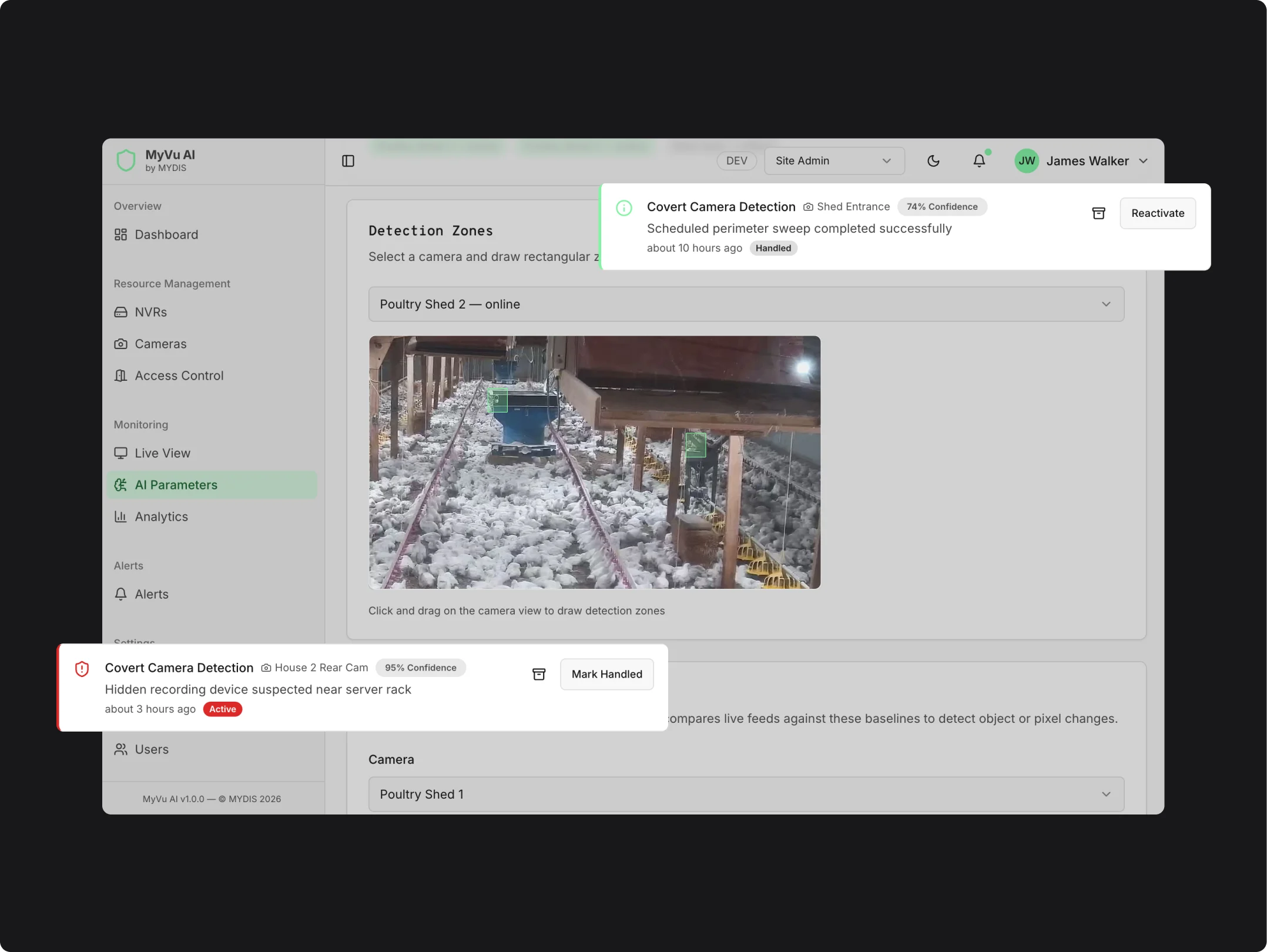The width and height of the screenshot is (1267, 952).
Task: Open the Alerts list
Action: pyautogui.click(x=151, y=594)
